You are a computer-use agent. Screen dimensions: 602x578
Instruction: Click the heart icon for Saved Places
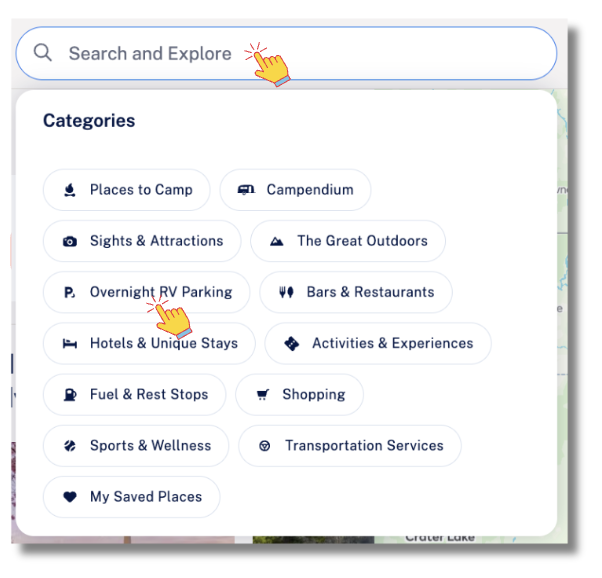click(69, 497)
